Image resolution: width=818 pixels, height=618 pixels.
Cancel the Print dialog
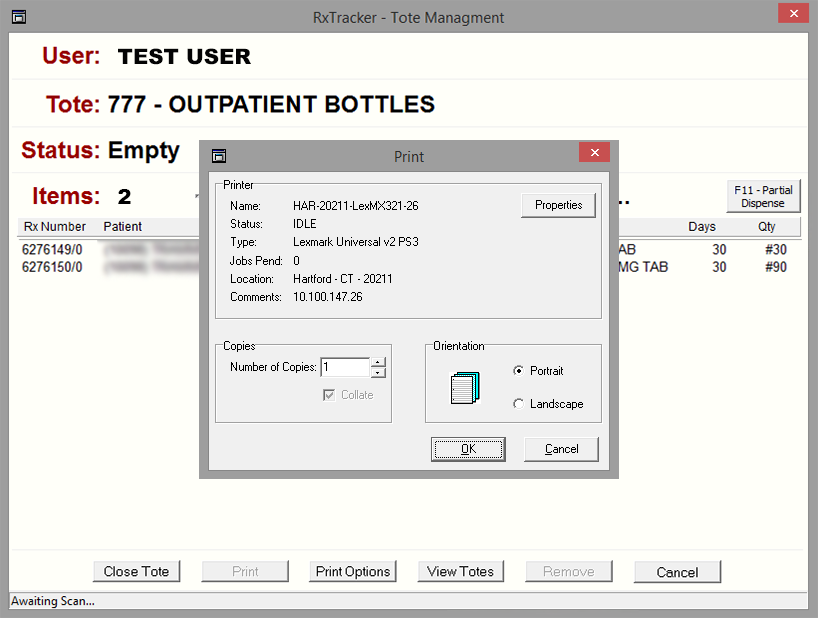(x=561, y=449)
